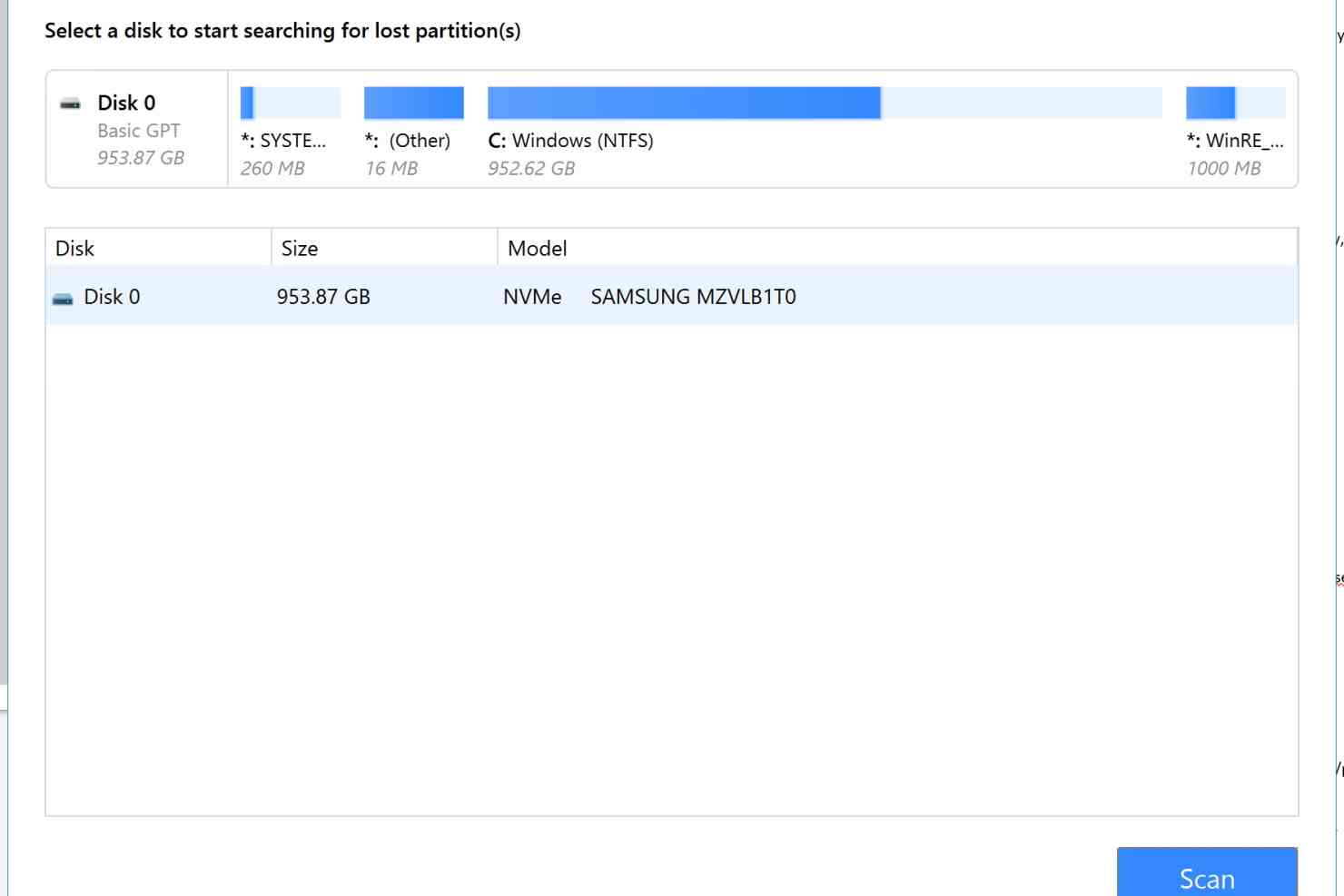Click the 1000 MB partition size text
This screenshot has width=1344, height=896.
(x=1223, y=168)
